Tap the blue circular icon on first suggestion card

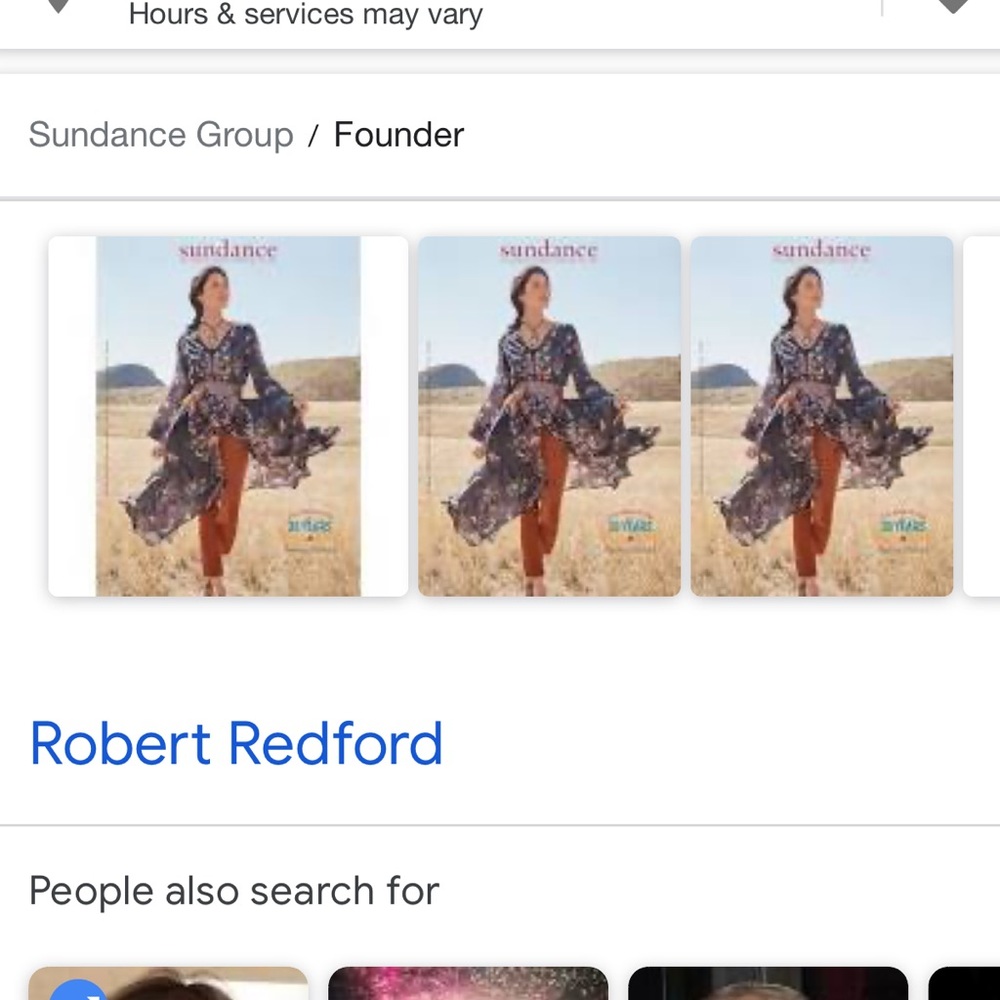[78, 990]
